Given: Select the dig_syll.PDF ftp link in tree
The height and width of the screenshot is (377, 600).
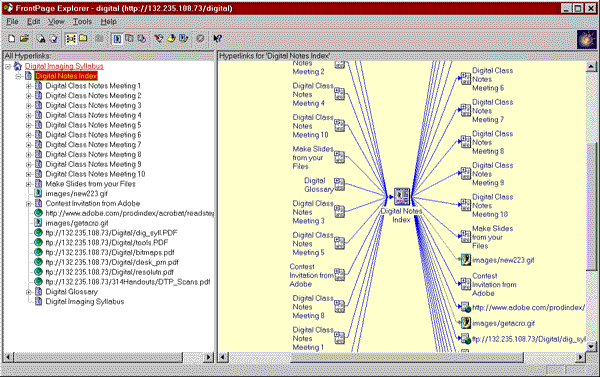Looking at the screenshot, I should (x=111, y=233).
